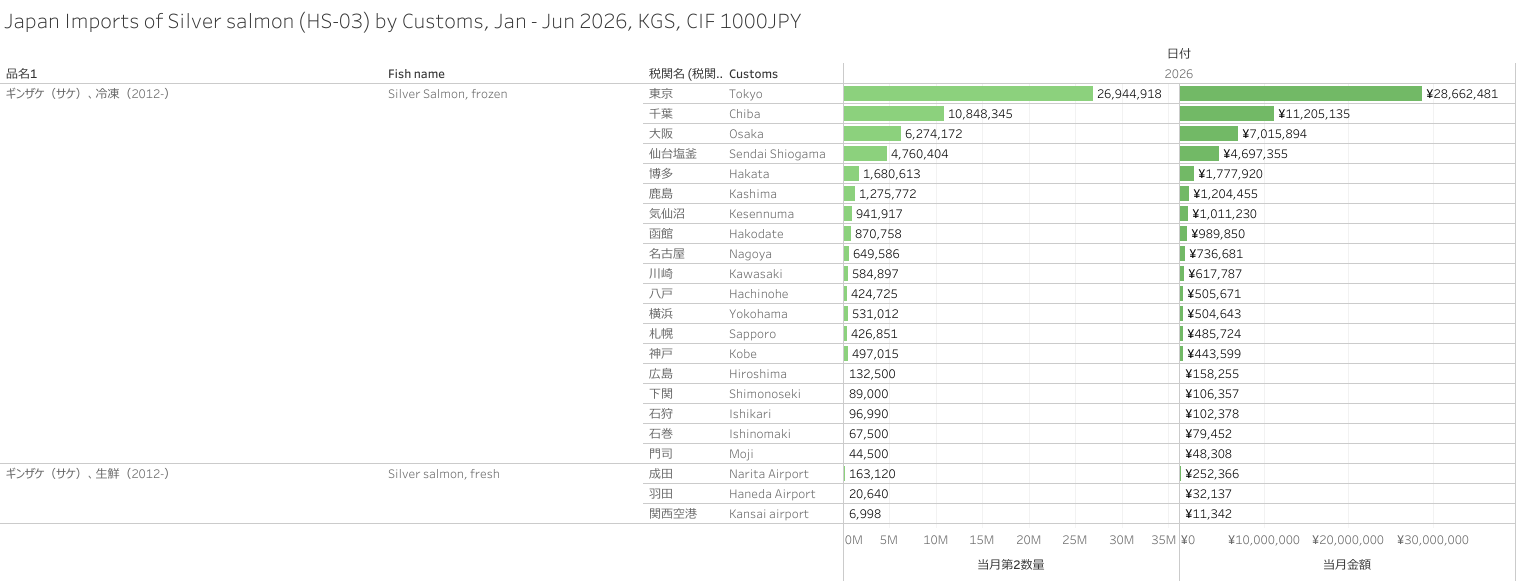
Task: Select Sendai Shiogama value bar ¥4,697,355
Action: [x=1199, y=154]
